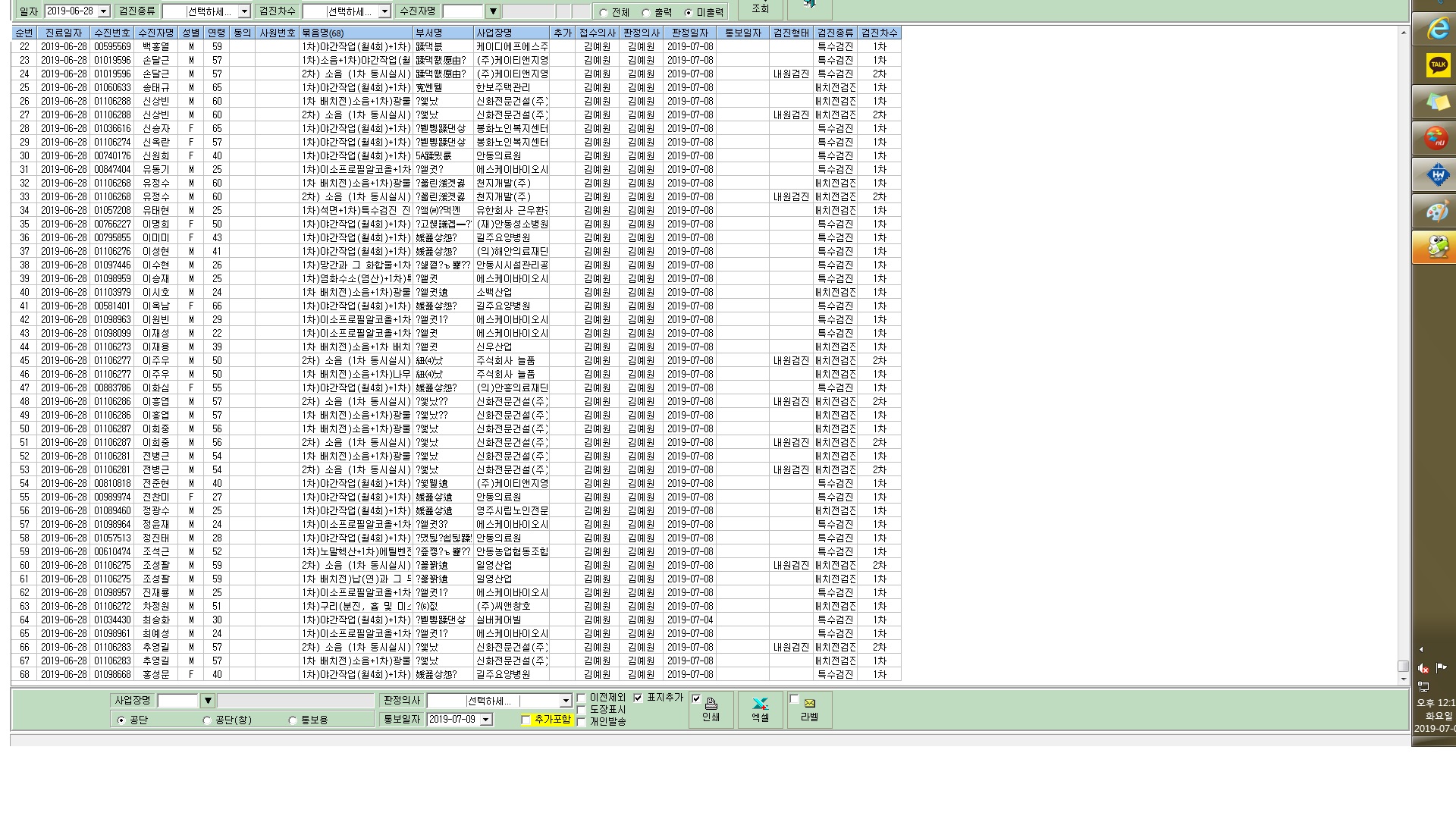
Task: Click the 수진자명 lookup arrow button
Action: tap(493, 11)
